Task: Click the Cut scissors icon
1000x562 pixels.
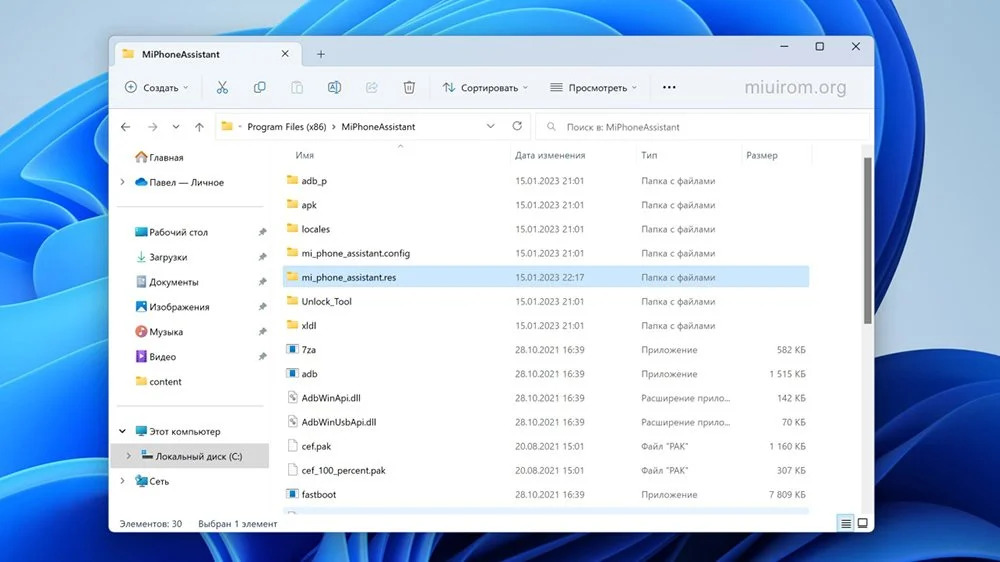Action: point(222,87)
